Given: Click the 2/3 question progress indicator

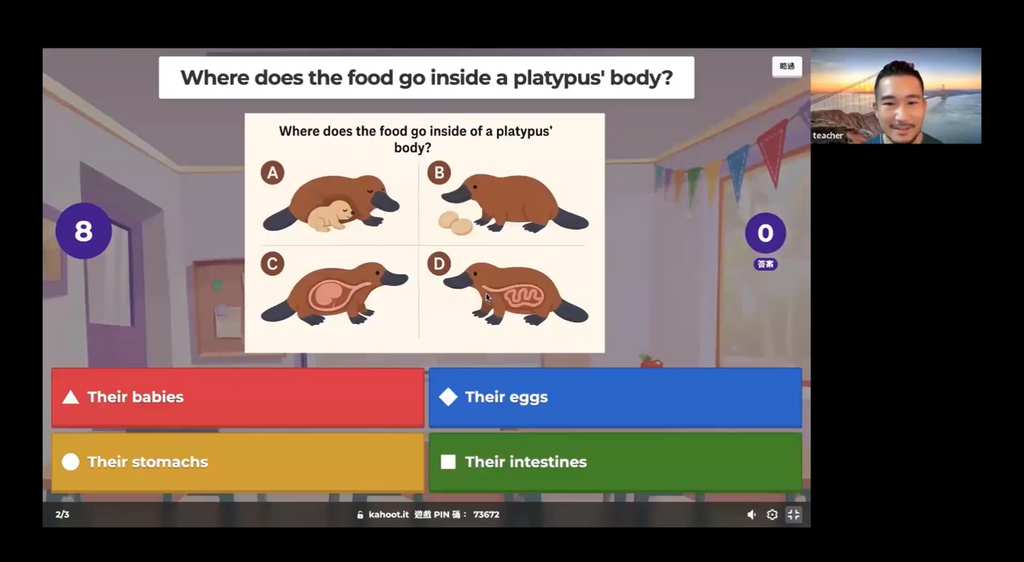Looking at the screenshot, I should 62,515.
